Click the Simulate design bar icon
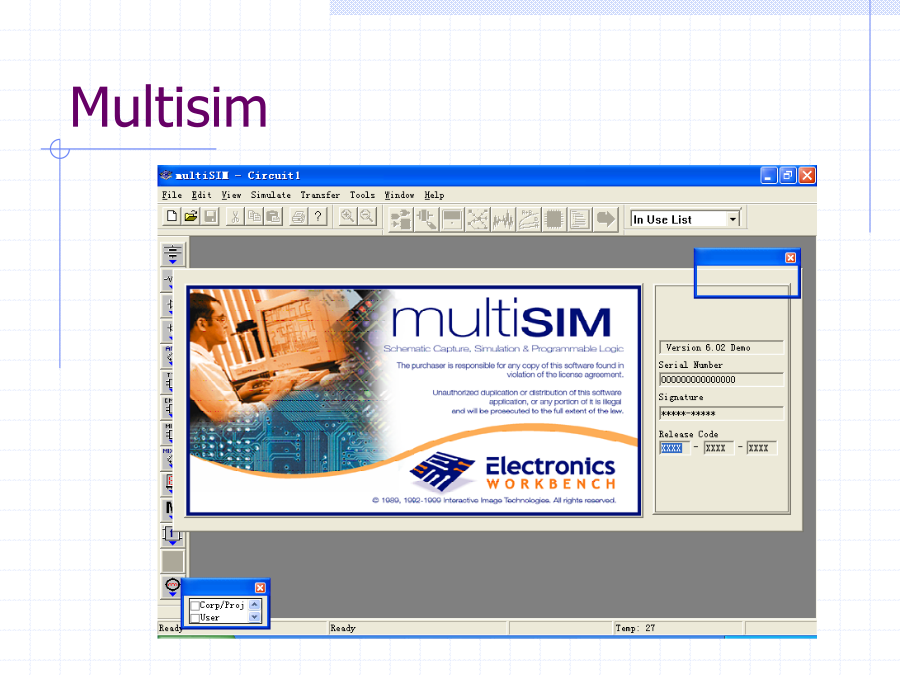 [x=478, y=219]
